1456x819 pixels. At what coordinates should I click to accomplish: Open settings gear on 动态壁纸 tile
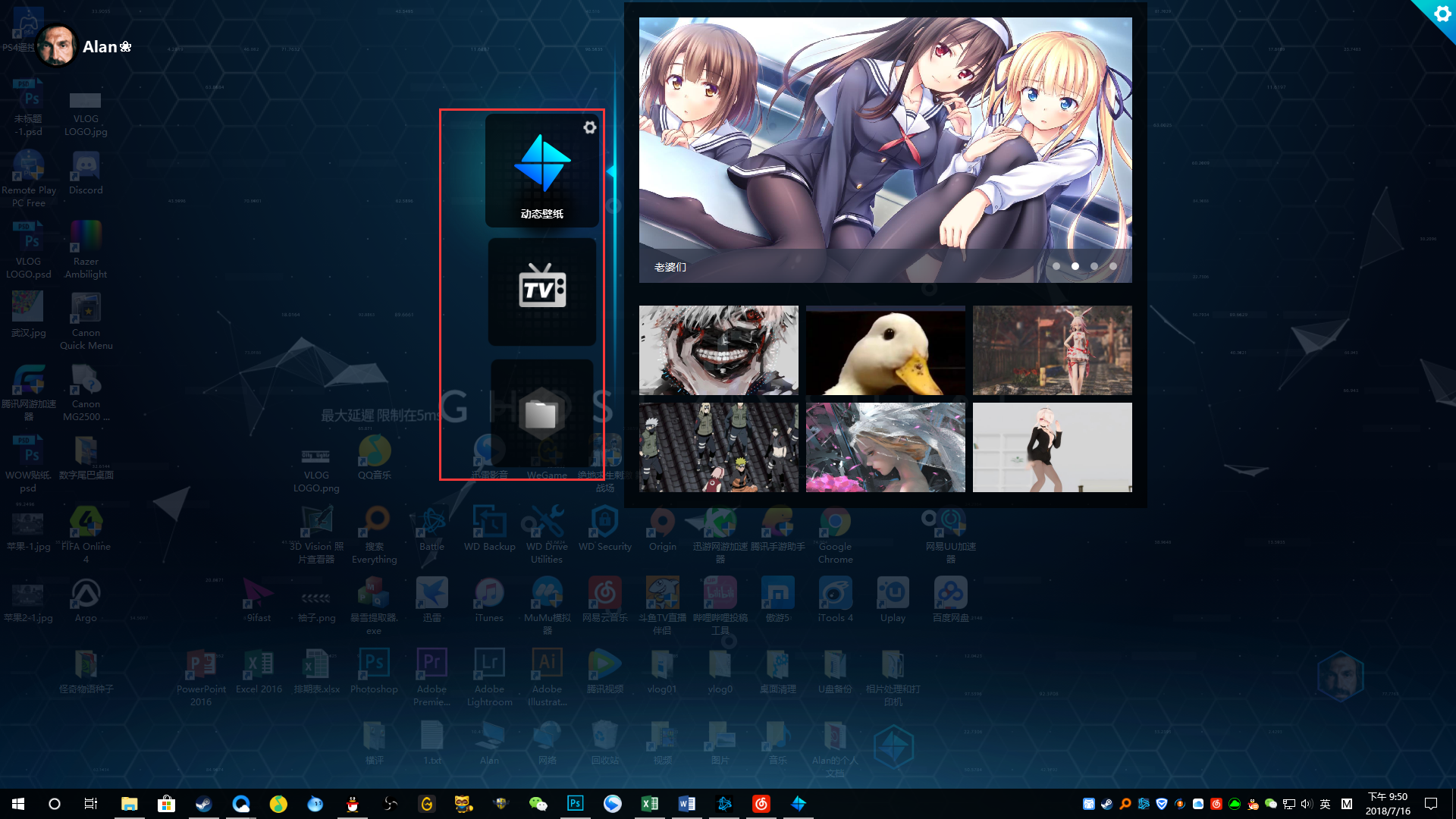click(589, 127)
